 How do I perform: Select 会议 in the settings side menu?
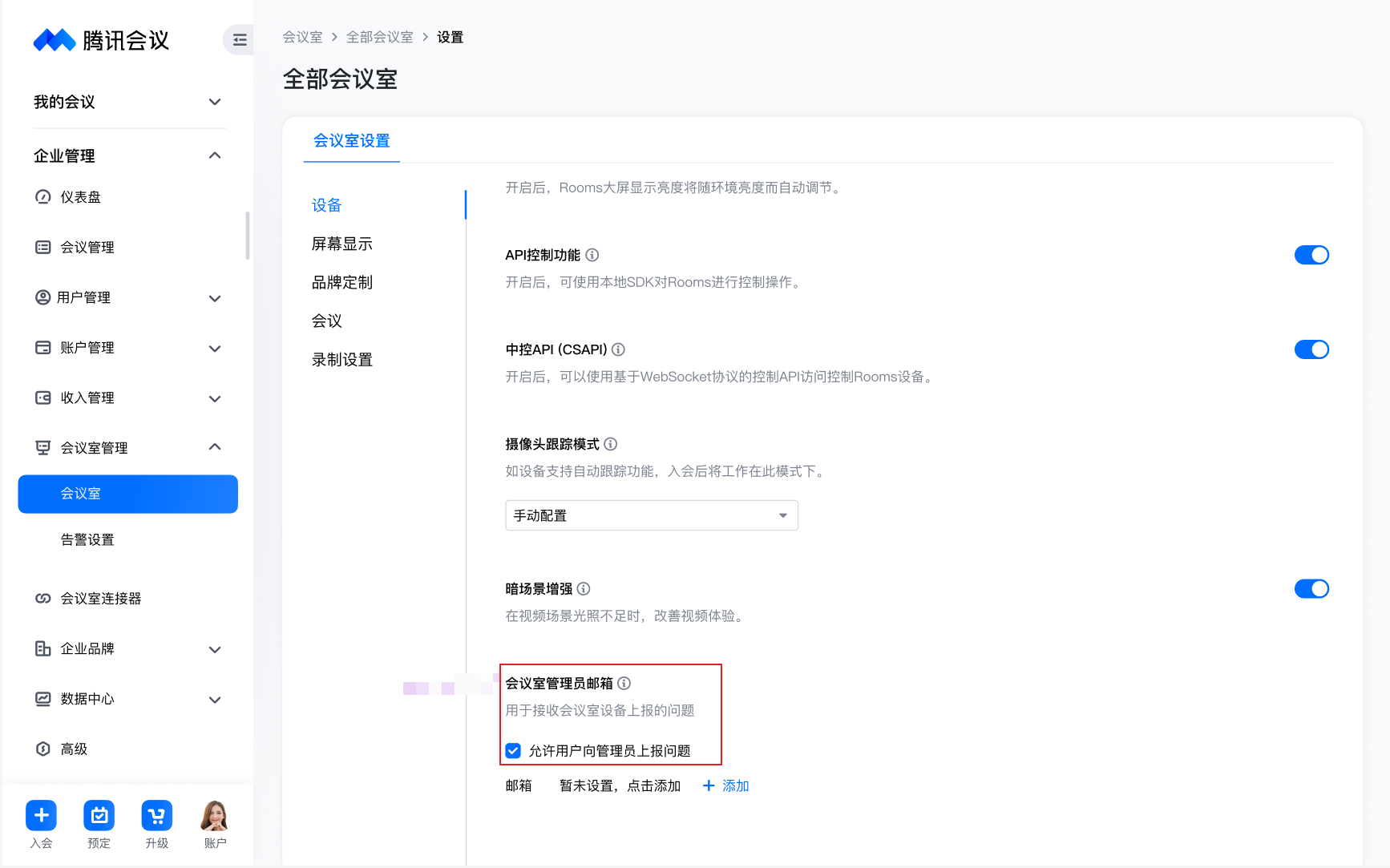(327, 321)
